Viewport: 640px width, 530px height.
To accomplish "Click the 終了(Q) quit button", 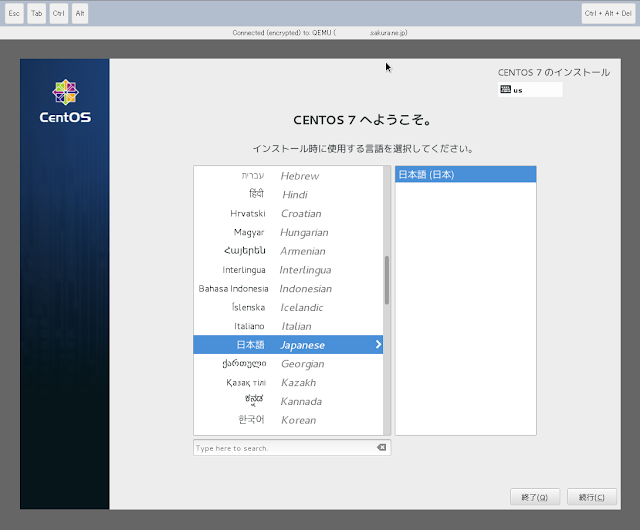I will click(x=535, y=497).
